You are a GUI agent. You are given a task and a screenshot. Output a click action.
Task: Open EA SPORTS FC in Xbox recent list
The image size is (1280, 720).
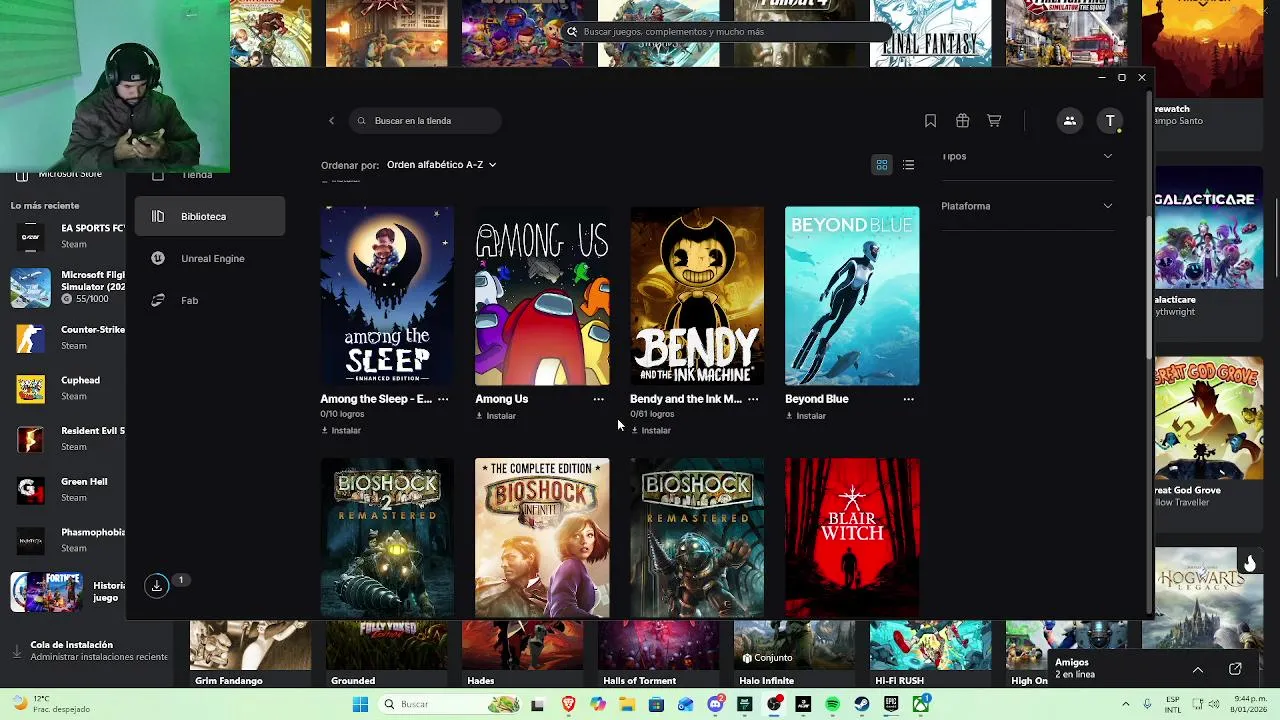click(67, 236)
